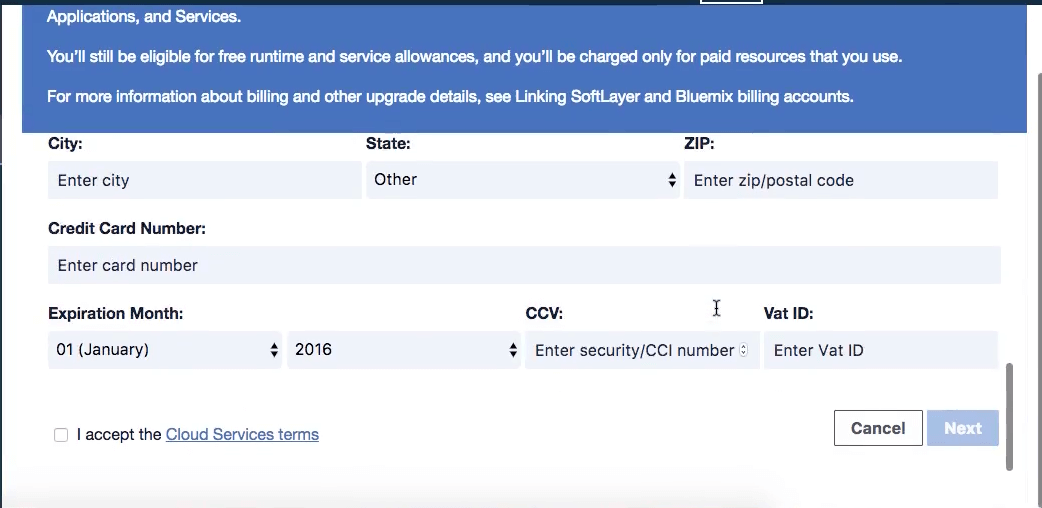1042x508 pixels.
Task: Open the expiration year 2016 dropdown
Action: pyautogui.click(x=403, y=350)
